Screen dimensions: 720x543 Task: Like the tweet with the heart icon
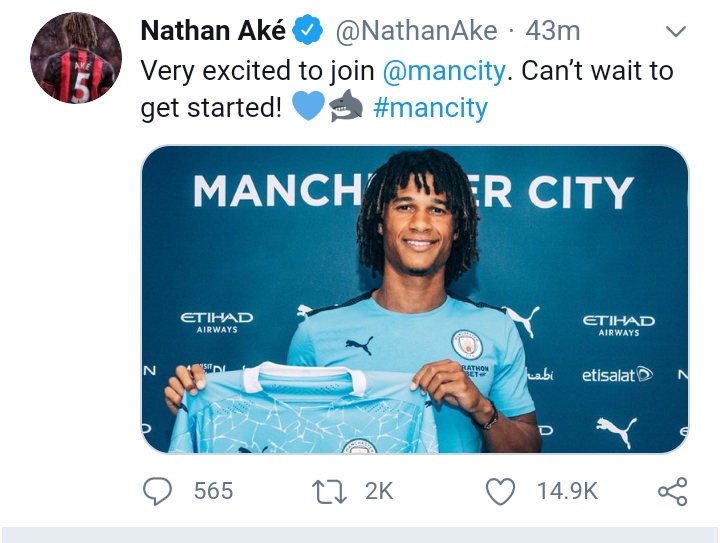tap(500, 491)
